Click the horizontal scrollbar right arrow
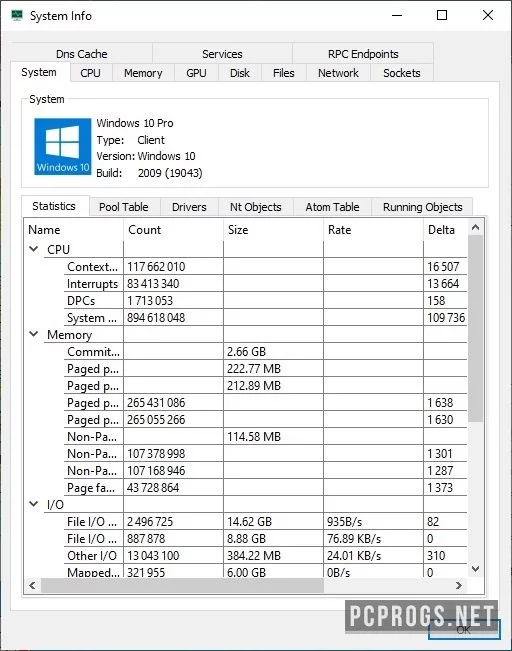The width and height of the screenshot is (512, 651). (459, 585)
